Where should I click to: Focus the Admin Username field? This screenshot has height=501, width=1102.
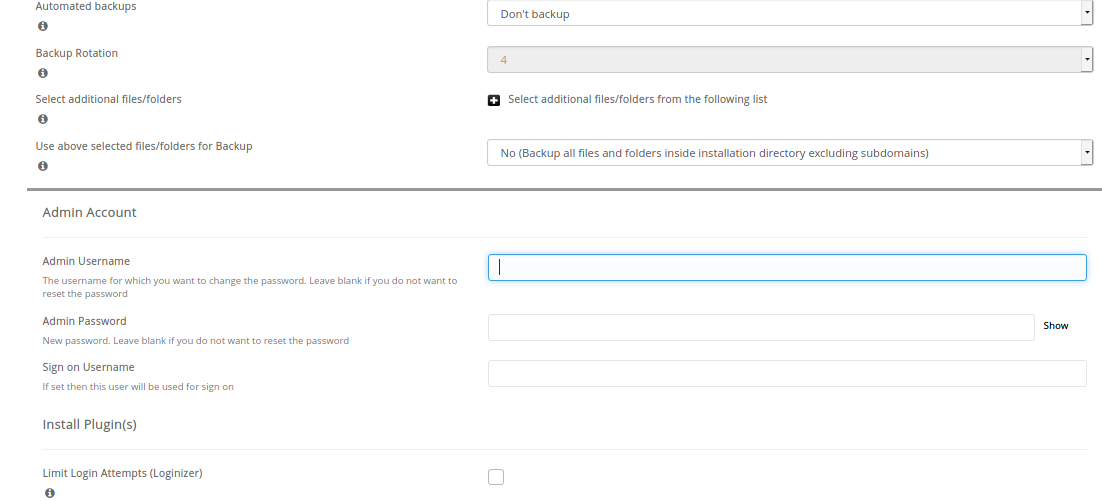tap(787, 268)
